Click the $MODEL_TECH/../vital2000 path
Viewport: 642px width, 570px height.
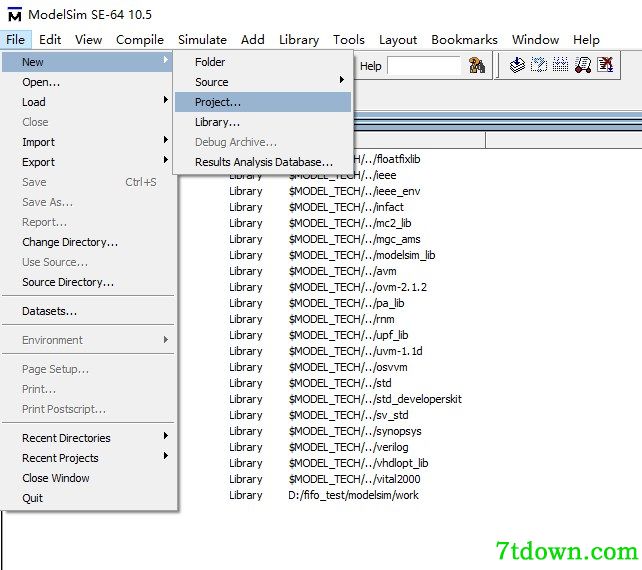coord(354,479)
